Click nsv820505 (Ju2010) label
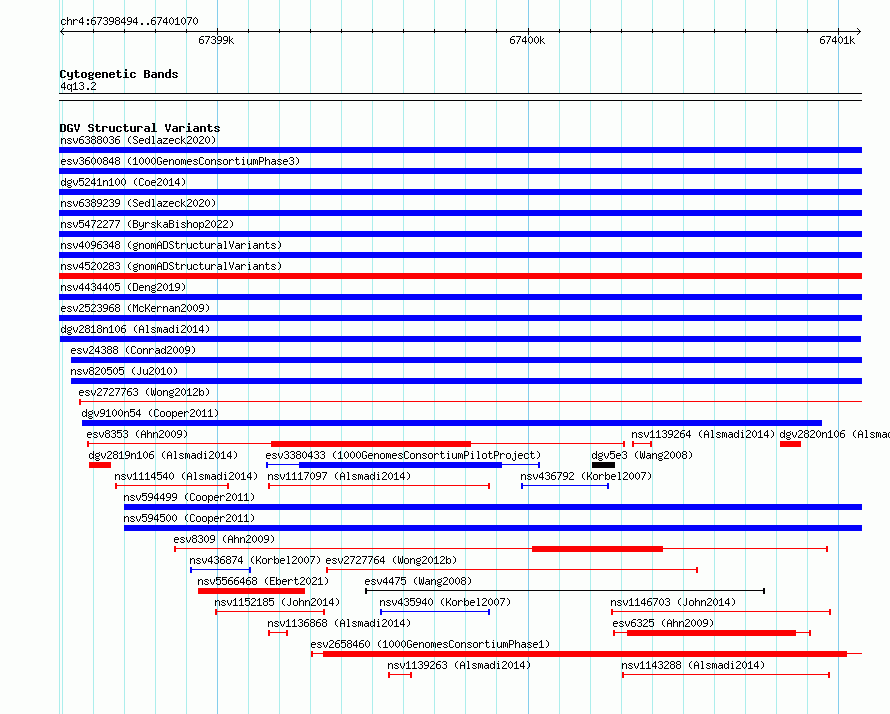Viewport: 890px width, 714px height. 124,371
